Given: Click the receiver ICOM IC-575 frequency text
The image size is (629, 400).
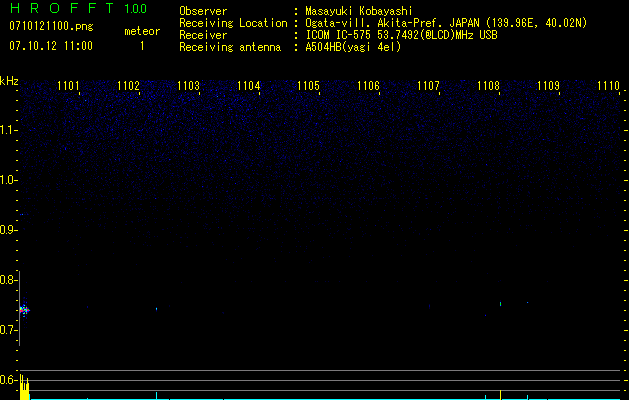Looking at the screenshot, I should tap(401, 35).
